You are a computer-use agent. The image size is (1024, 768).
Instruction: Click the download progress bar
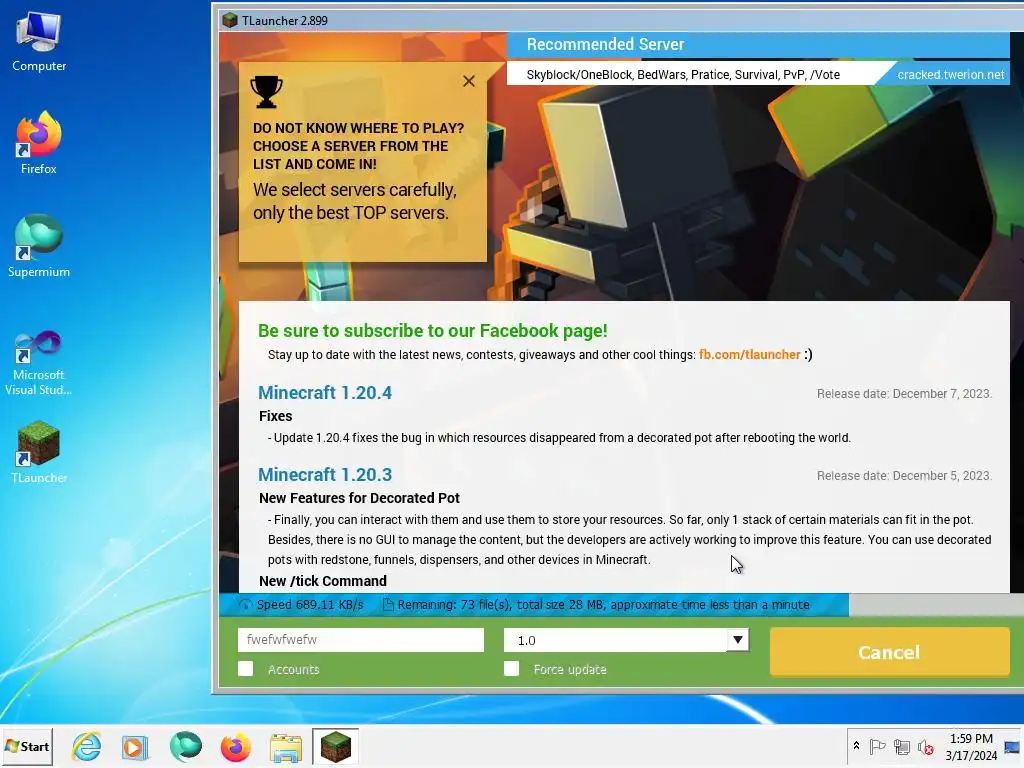click(x=620, y=605)
